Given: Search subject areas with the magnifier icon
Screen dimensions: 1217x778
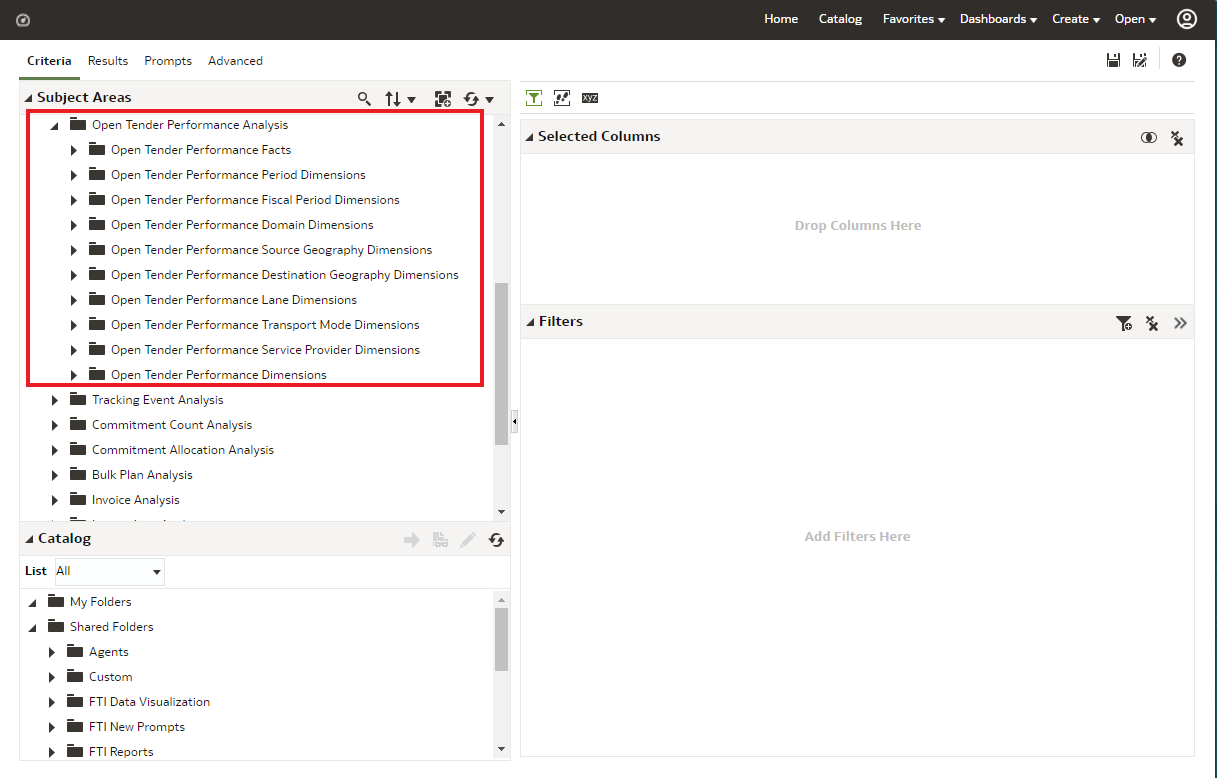Looking at the screenshot, I should point(364,98).
